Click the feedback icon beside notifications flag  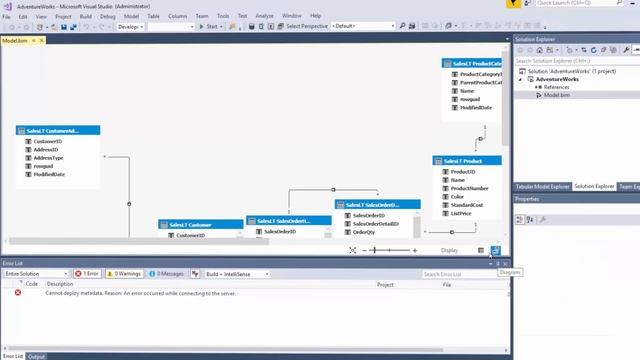click(527, 3)
